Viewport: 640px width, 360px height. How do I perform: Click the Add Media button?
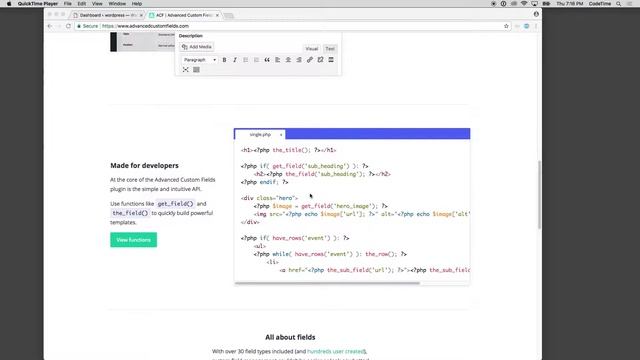coord(197,47)
